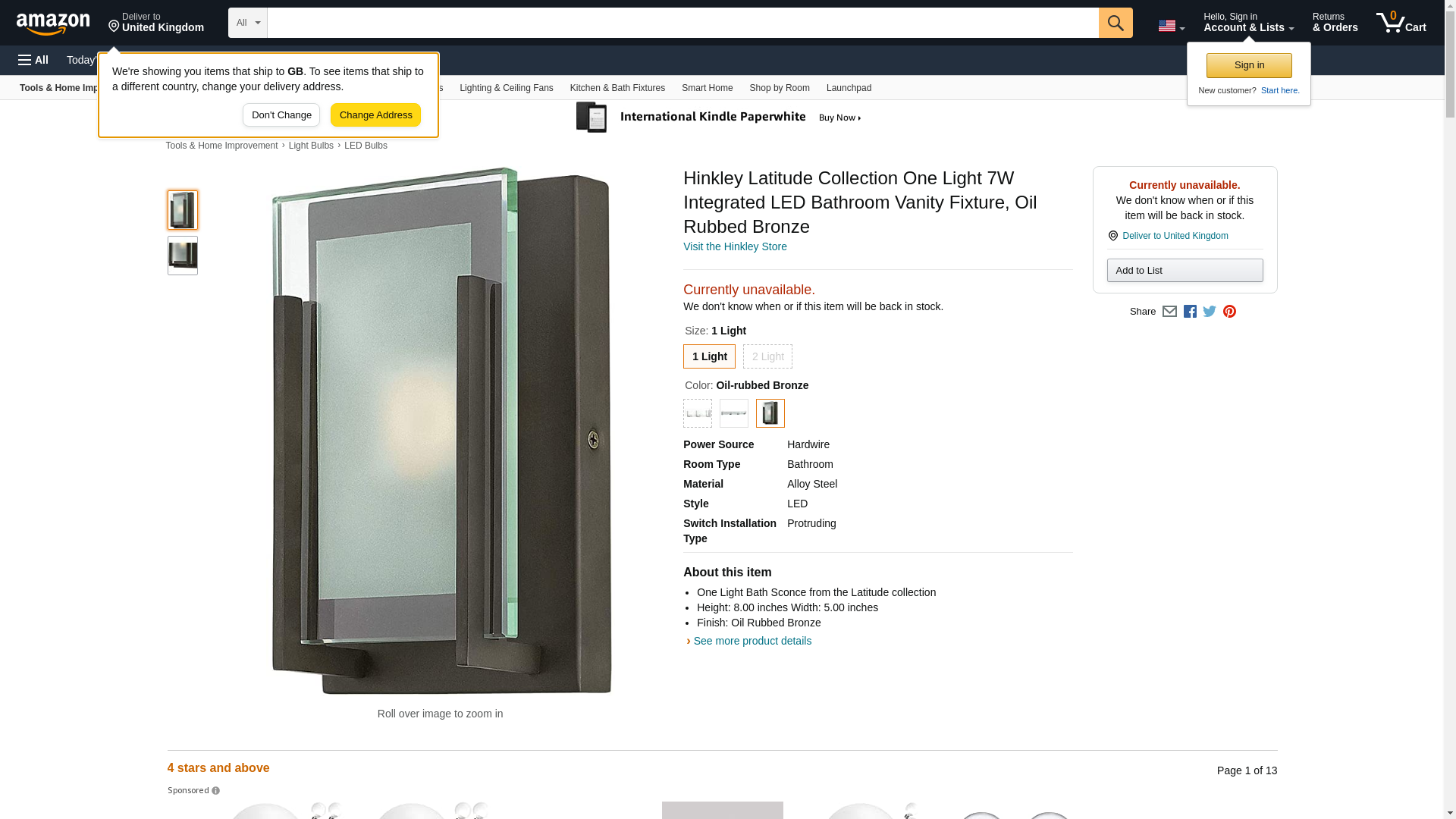Image resolution: width=1456 pixels, height=819 pixels.
Task: Select the second product thumbnail image
Action: click(183, 256)
